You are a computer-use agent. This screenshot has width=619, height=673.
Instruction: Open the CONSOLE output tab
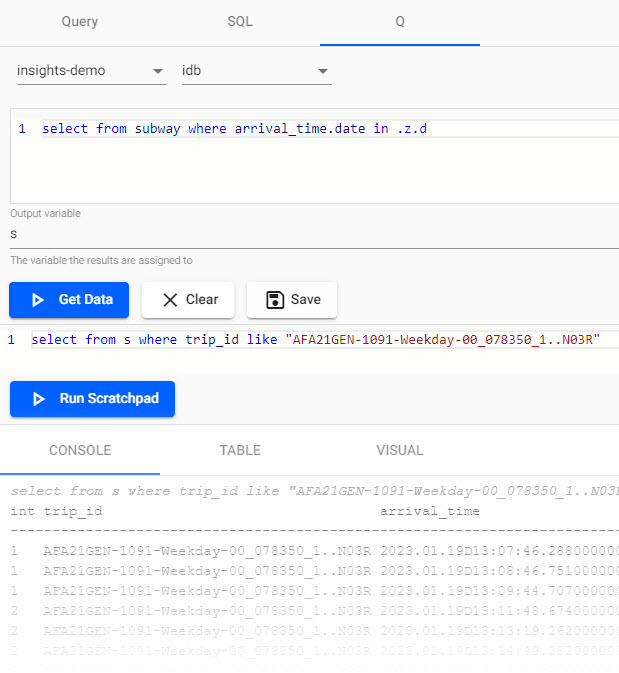(x=80, y=450)
